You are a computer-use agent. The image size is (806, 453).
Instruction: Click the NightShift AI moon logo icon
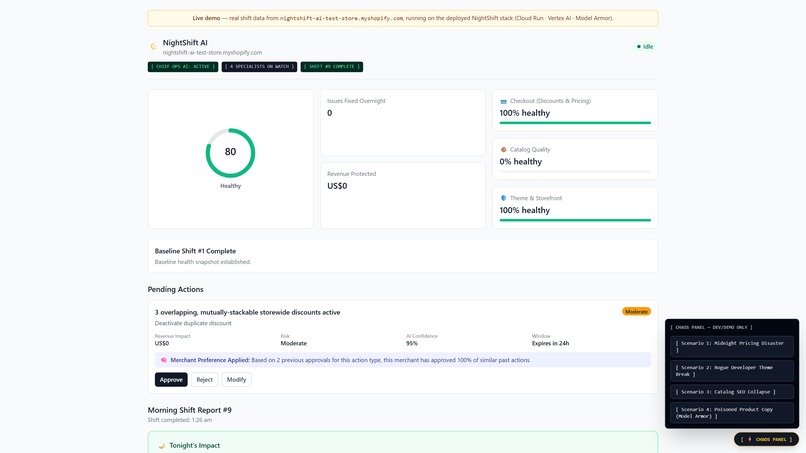pos(153,47)
